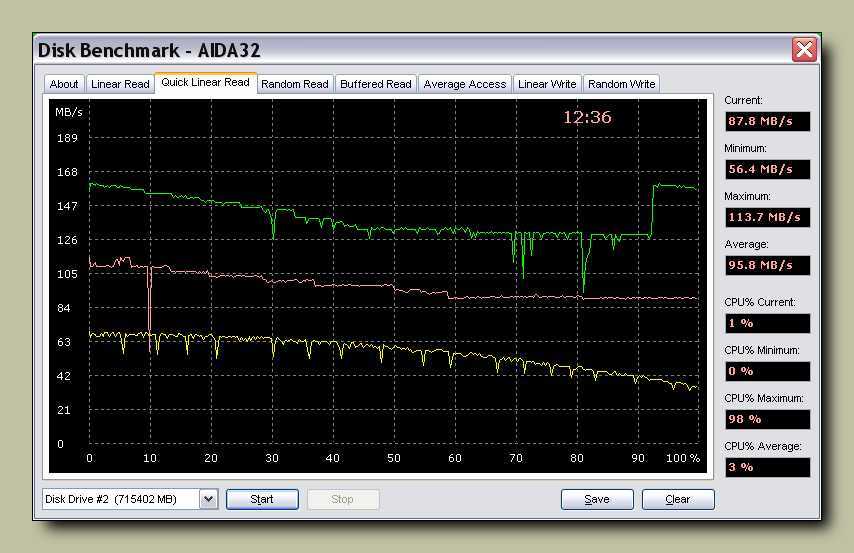Click the Average label above 95.8 MB/s
The image size is (854, 553).
746,244
